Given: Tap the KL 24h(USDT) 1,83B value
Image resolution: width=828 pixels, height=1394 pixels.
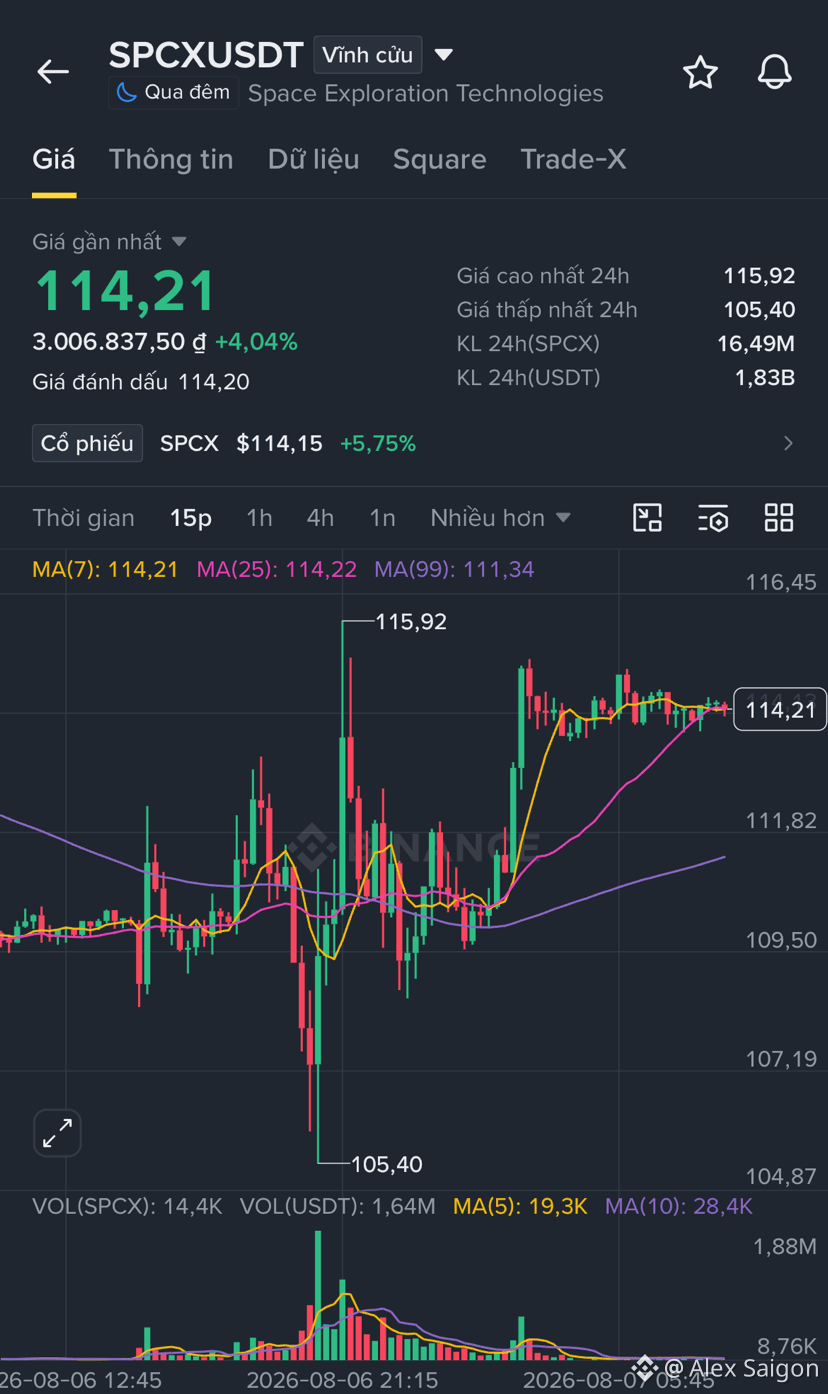Looking at the screenshot, I should [765, 378].
